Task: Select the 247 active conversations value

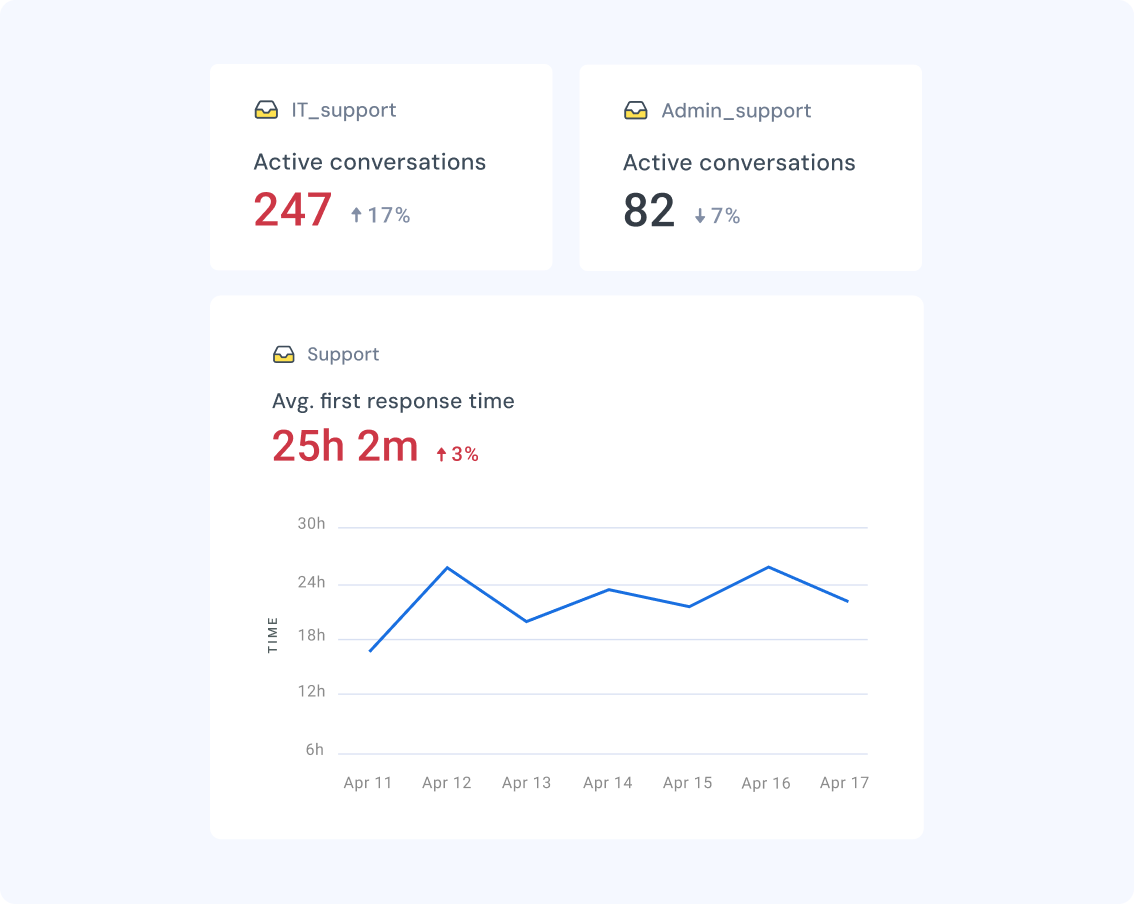Action: tap(293, 210)
